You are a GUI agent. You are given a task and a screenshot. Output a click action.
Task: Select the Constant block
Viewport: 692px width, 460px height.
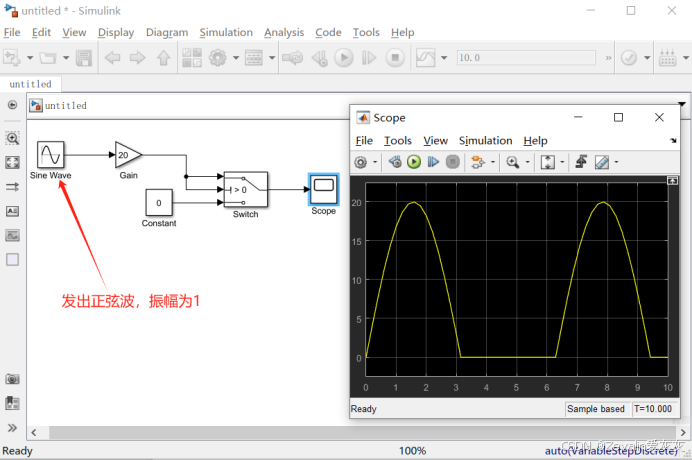point(159,203)
